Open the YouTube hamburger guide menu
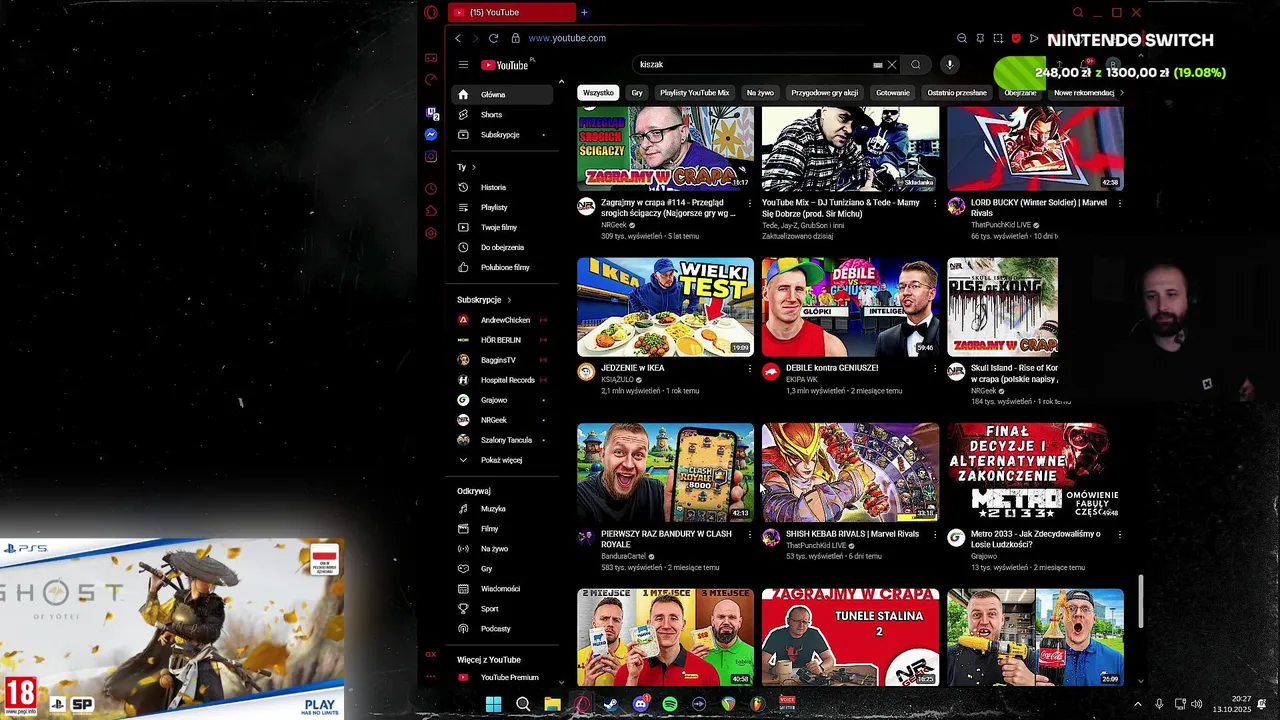 tap(463, 65)
